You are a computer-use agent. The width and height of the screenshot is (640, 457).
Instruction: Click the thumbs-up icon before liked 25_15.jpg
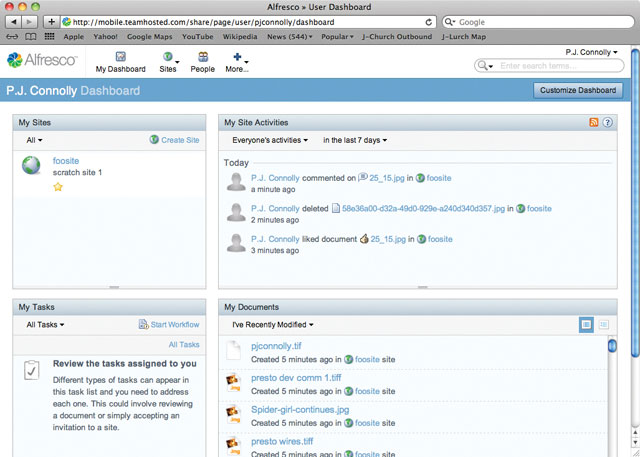point(364,239)
